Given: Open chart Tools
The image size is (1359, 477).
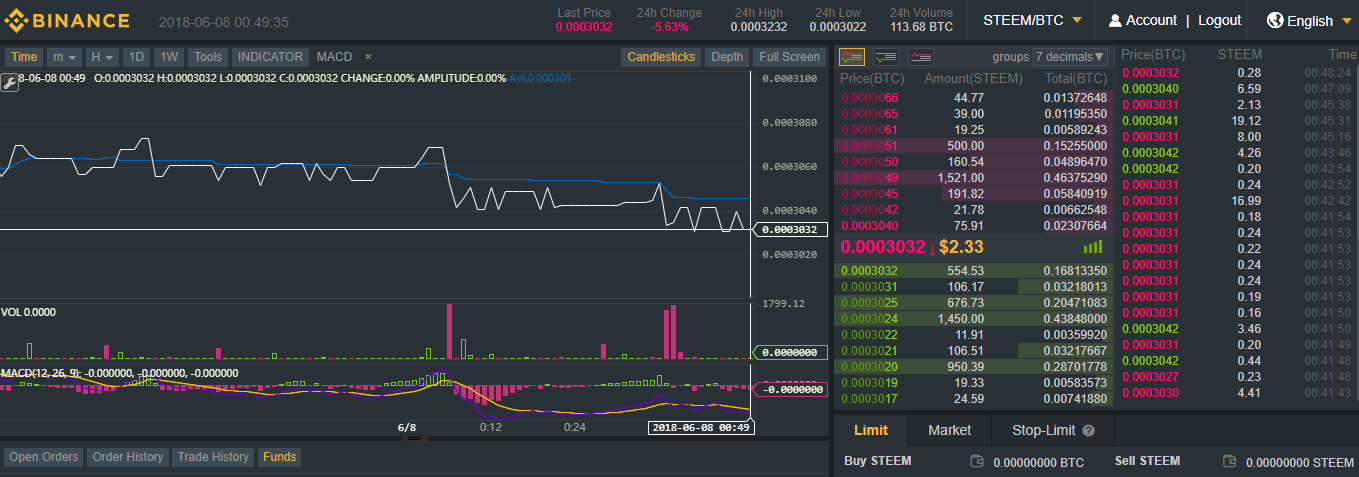Looking at the screenshot, I should [x=208, y=57].
